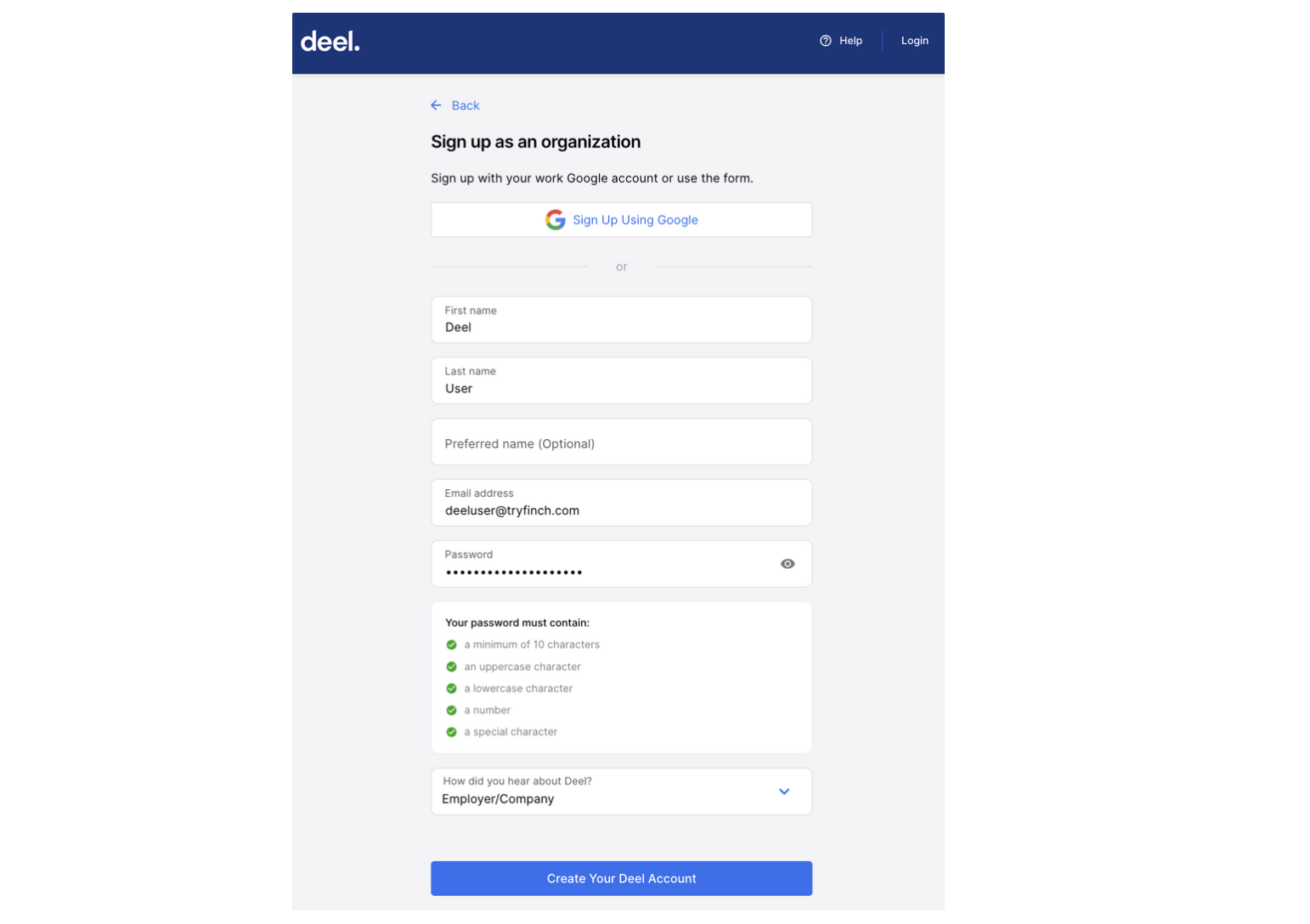Image resolution: width=1310 pixels, height=924 pixels.
Task: Click Sign Up Using Google
Action: point(621,219)
